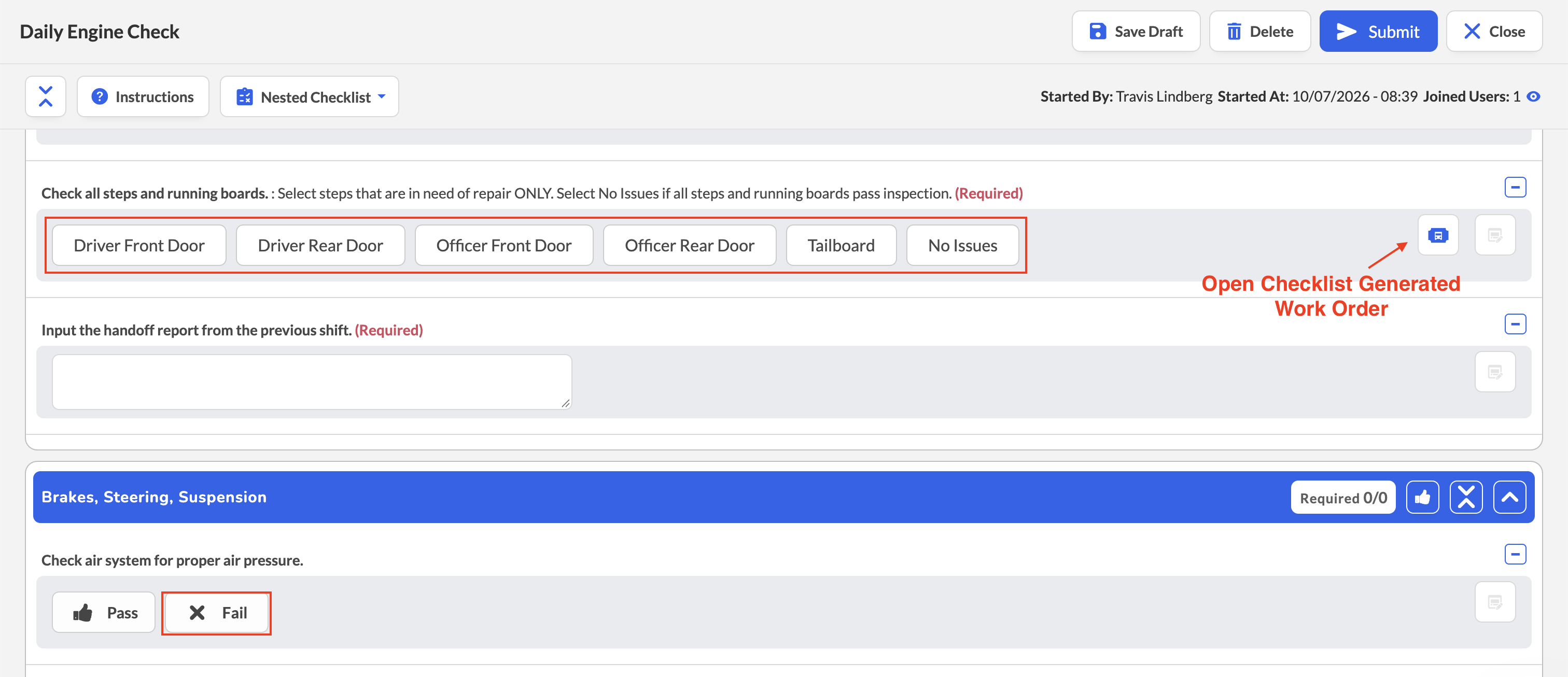This screenshot has width=1568, height=677.
Task: Click the Brakes, Steering, Suspension section title
Action: tap(154, 497)
